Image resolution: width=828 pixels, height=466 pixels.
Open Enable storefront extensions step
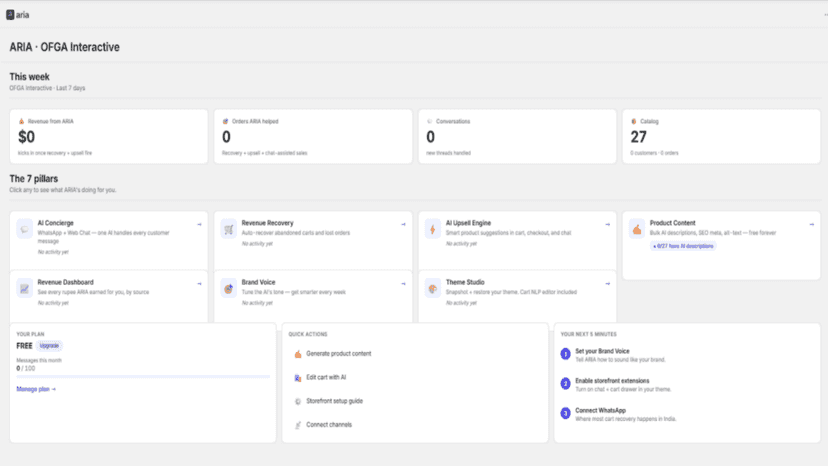click(612, 381)
